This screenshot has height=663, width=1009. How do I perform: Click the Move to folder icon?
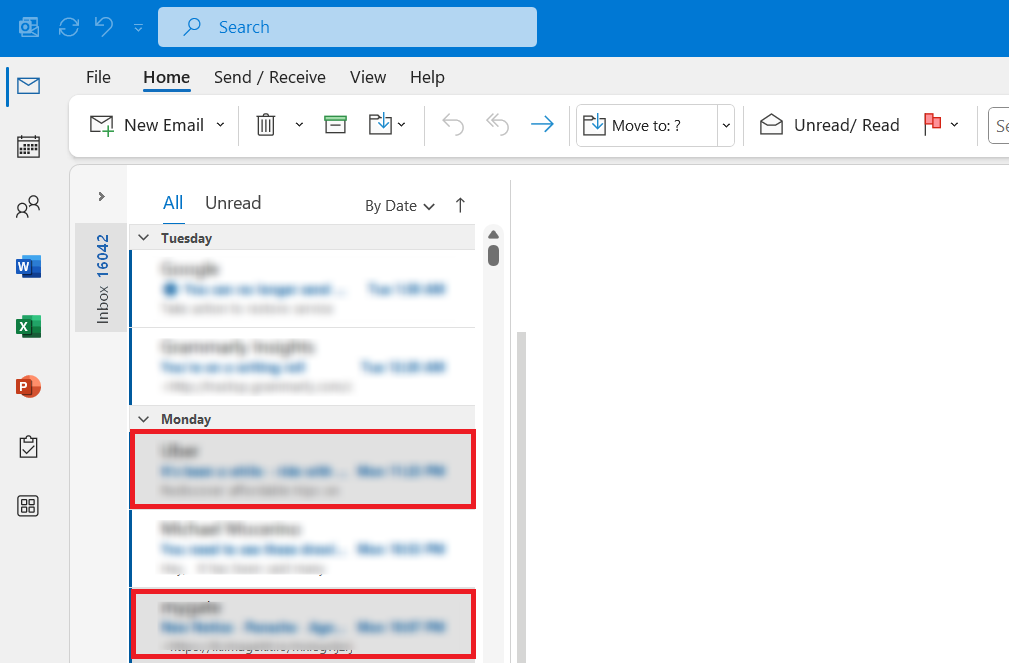(380, 124)
